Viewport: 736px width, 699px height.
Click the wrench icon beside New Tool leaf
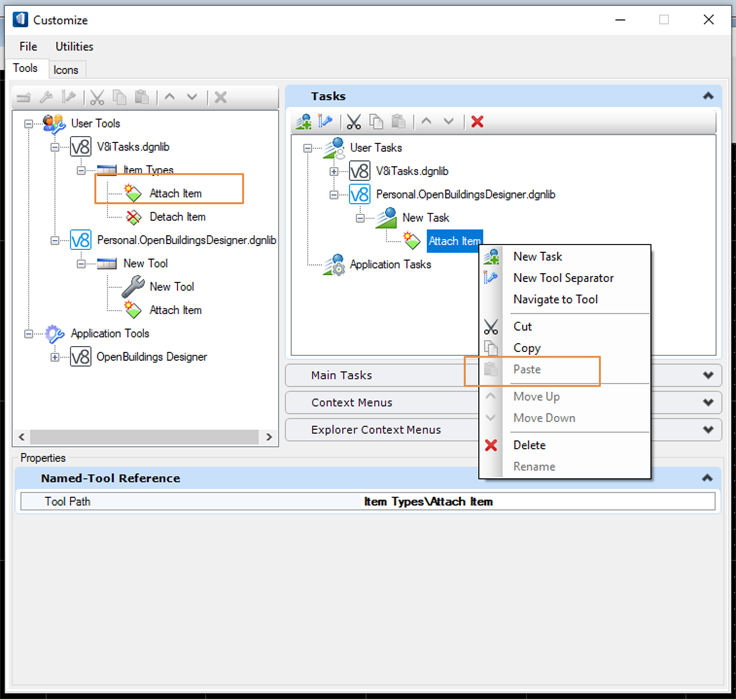click(133, 287)
